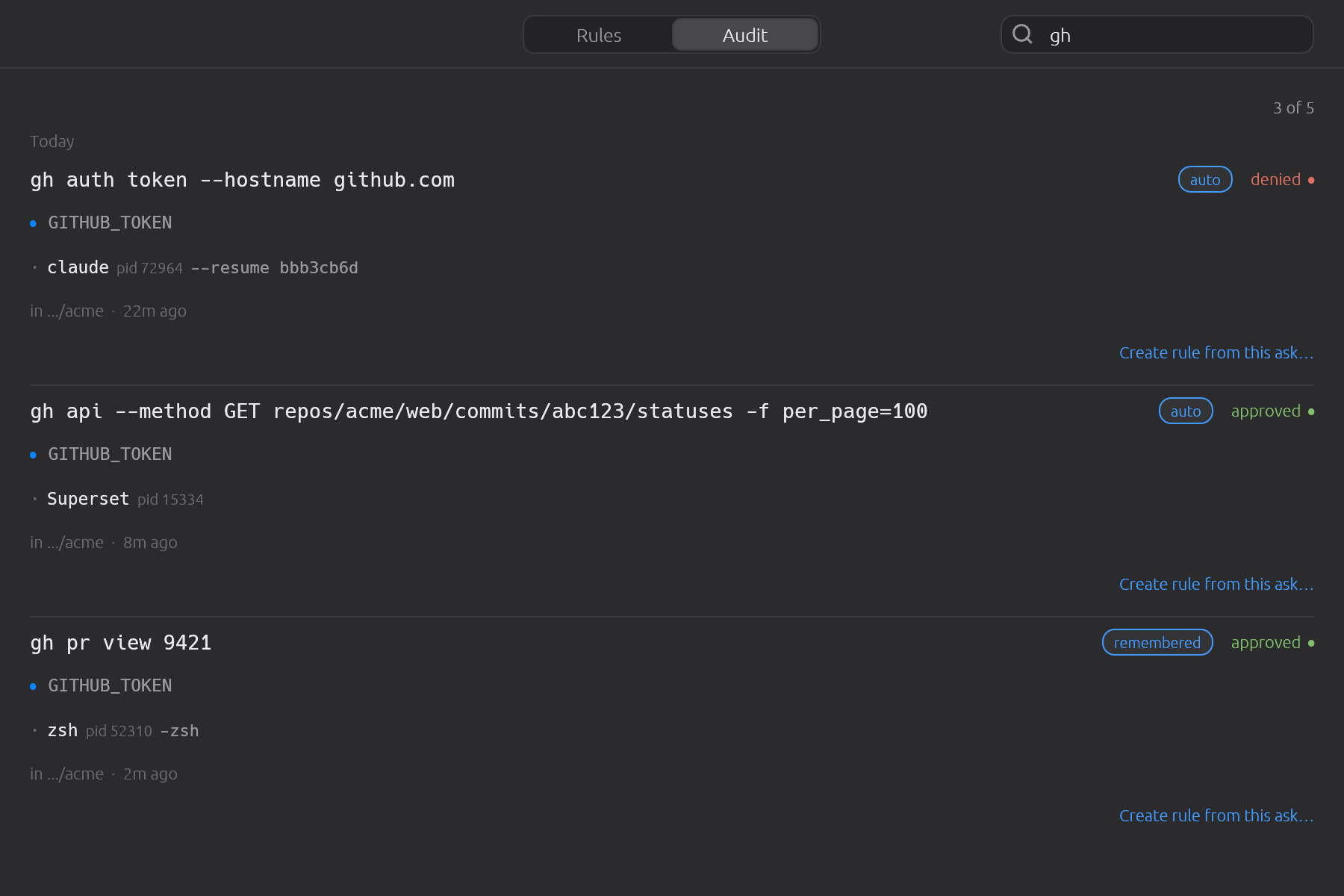The width and height of the screenshot is (1344, 896).
Task: Click the remembered badge on gh pr view
Action: [x=1157, y=642]
